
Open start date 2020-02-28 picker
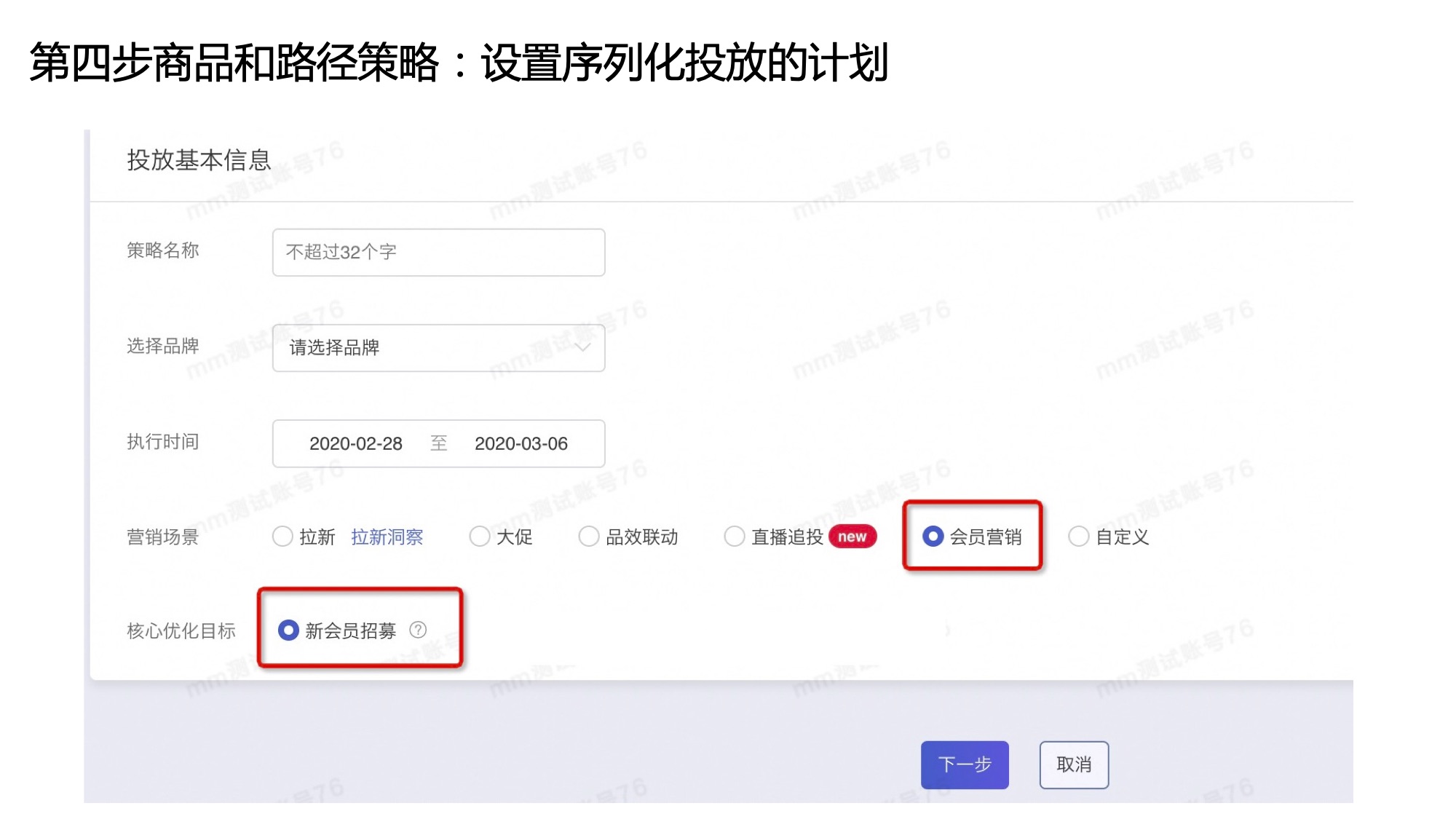pyautogui.click(x=355, y=443)
